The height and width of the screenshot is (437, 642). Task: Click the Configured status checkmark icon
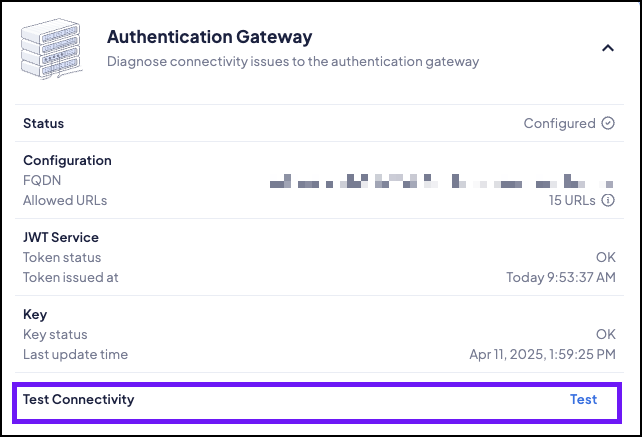[608, 124]
